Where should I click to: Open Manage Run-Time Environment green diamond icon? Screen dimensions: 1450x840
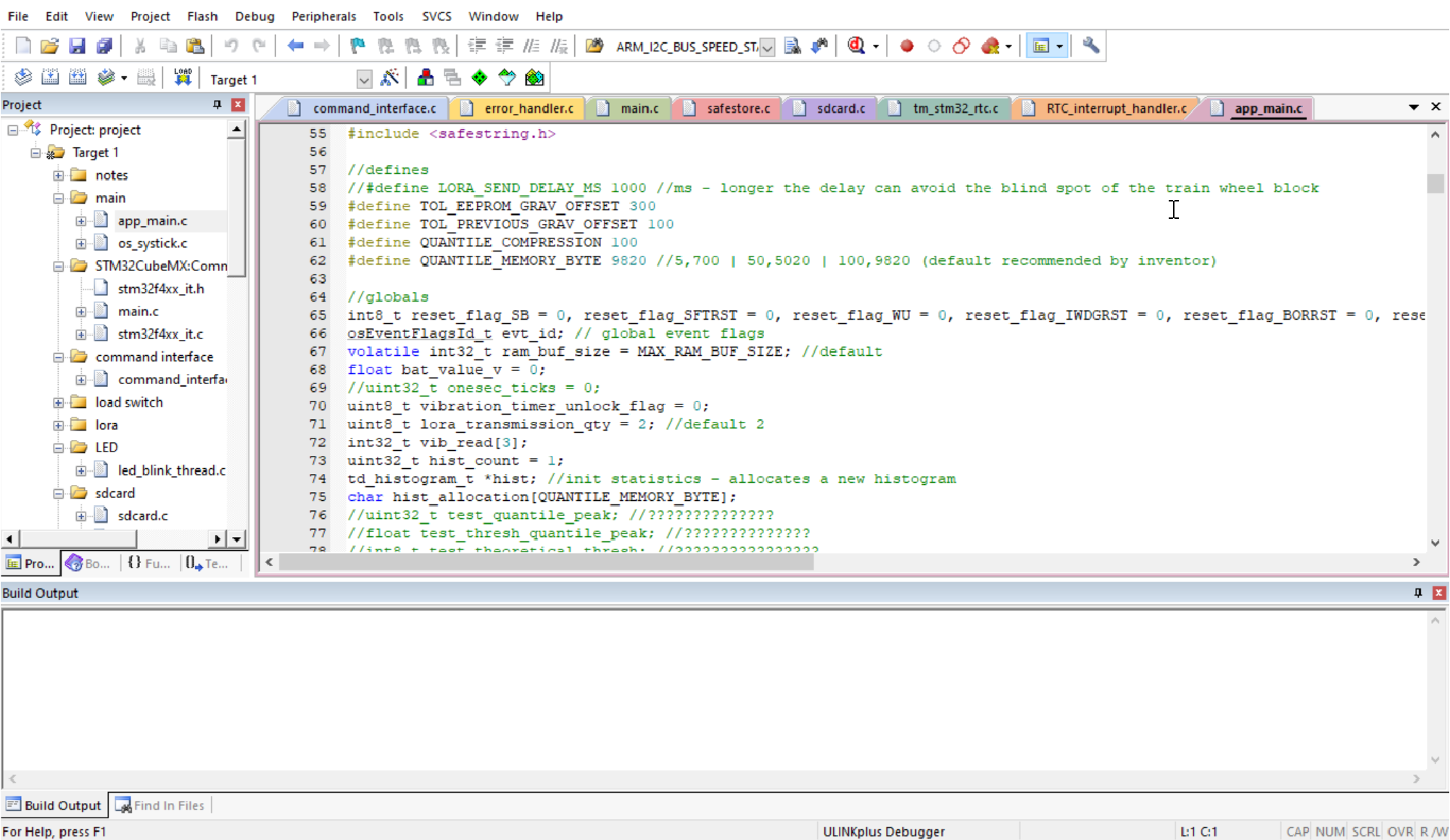tap(479, 78)
